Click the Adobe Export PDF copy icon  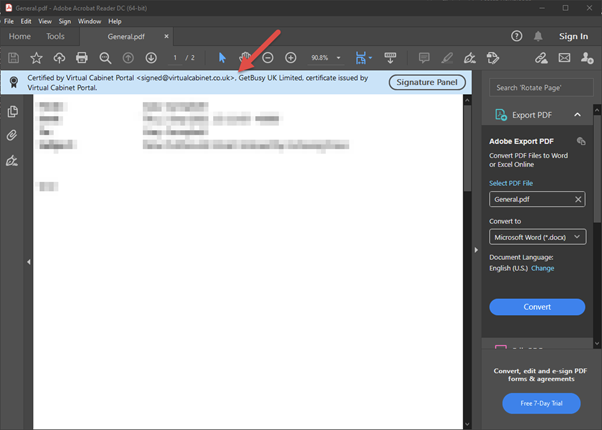coord(581,141)
